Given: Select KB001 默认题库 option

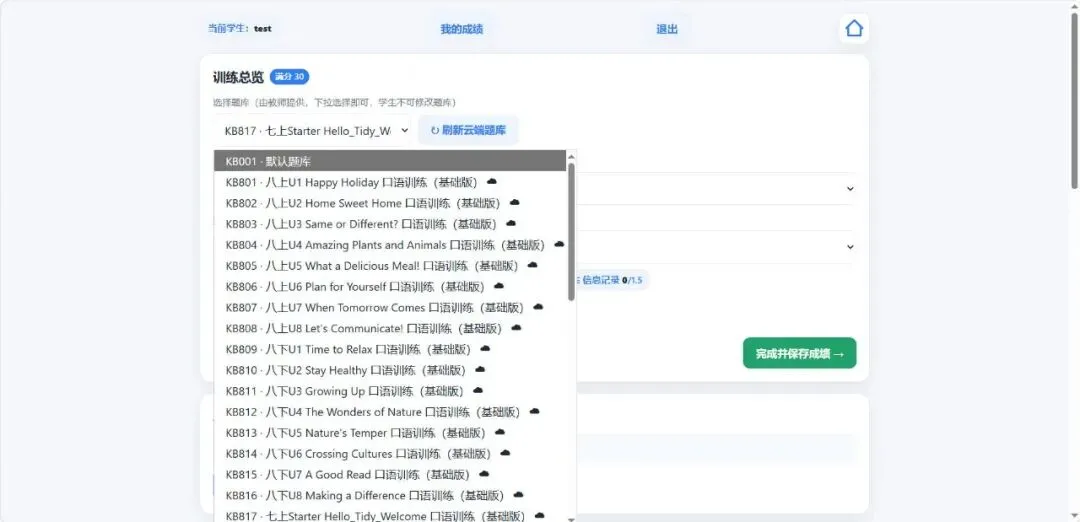Looking at the screenshot, I should click(390, 161).
